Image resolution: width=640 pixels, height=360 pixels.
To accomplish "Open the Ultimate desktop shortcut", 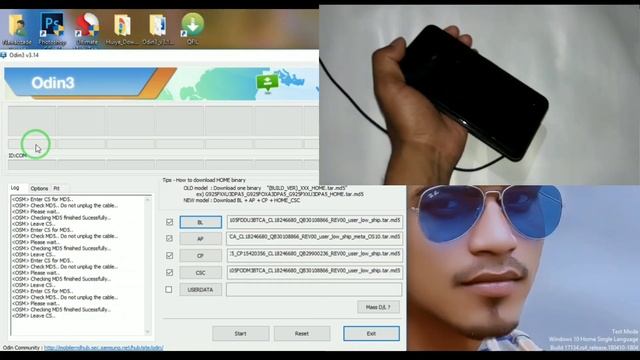I will pyautogui.click(x=87, y=29).
